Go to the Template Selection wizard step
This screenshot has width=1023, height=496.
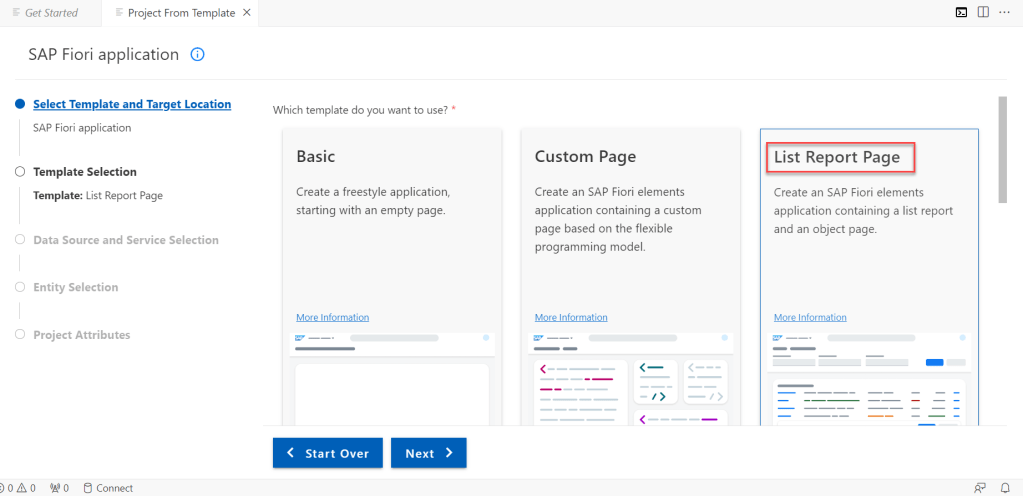(x=85, y=172)
